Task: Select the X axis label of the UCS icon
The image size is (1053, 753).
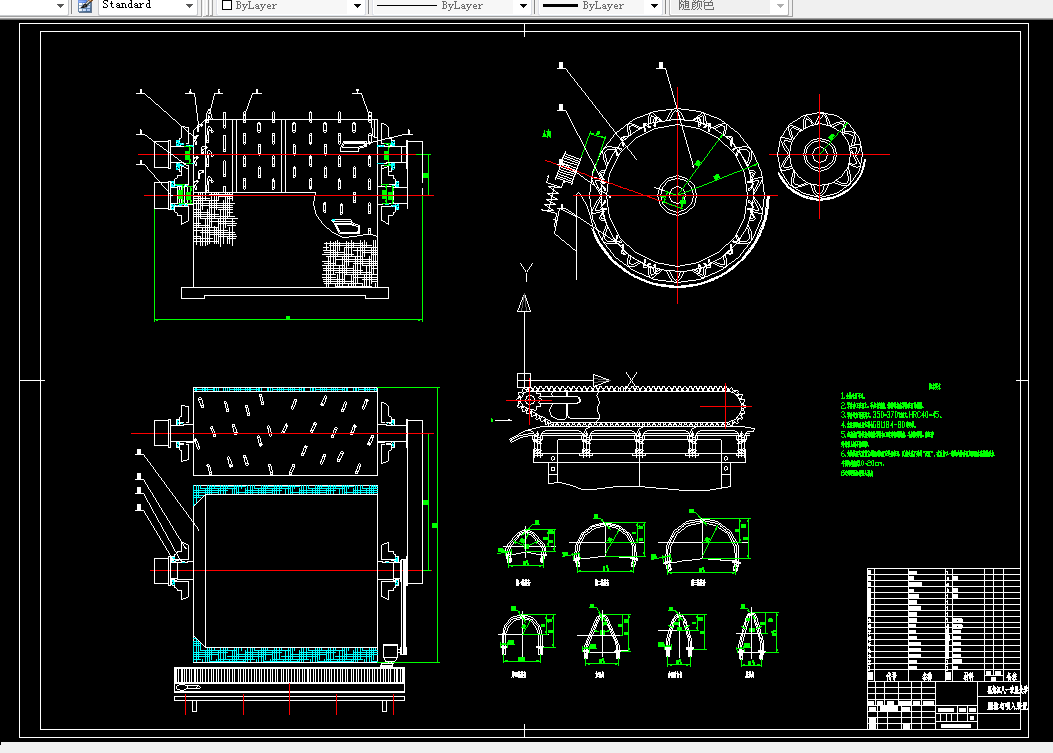Action: click(x=631, y=380)
